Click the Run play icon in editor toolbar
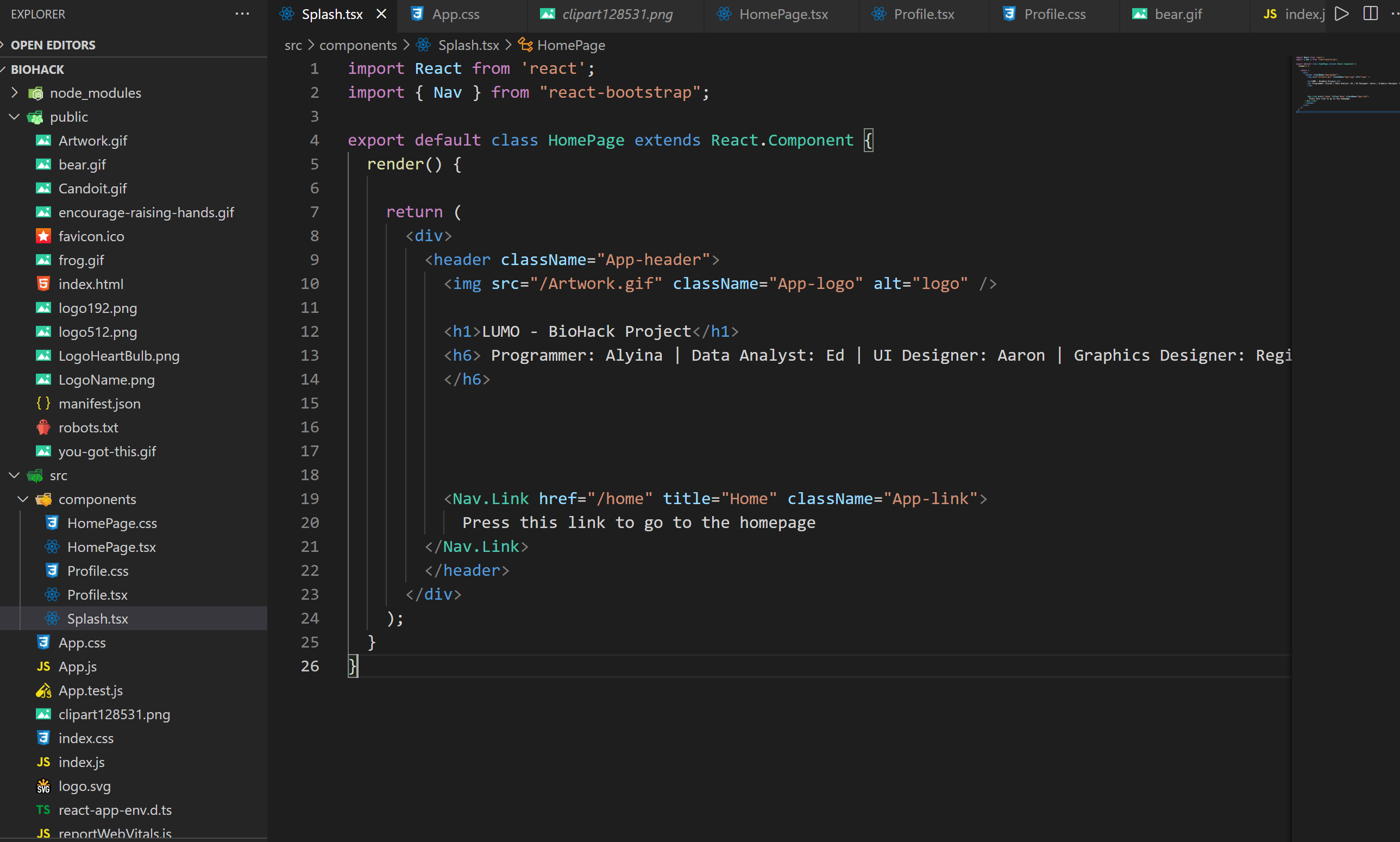This screenshot has height=842, width=1400. tap(1341, 14)
